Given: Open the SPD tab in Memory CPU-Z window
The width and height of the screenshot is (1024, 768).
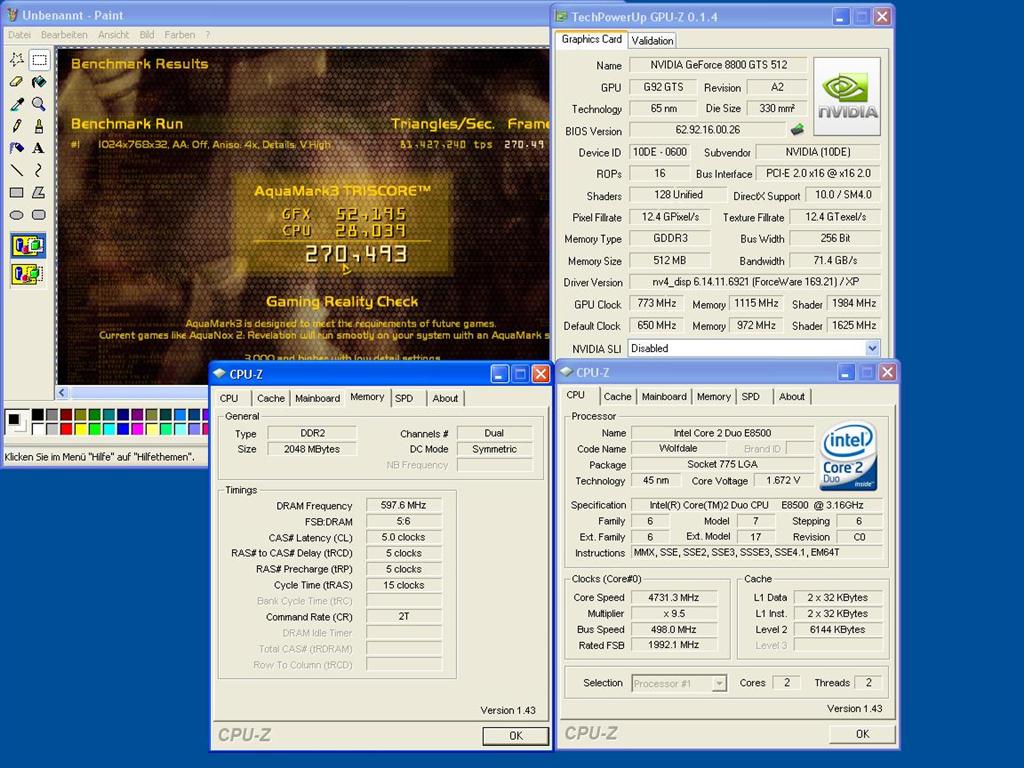Looking at the screenshot, I should coord(404,398).
